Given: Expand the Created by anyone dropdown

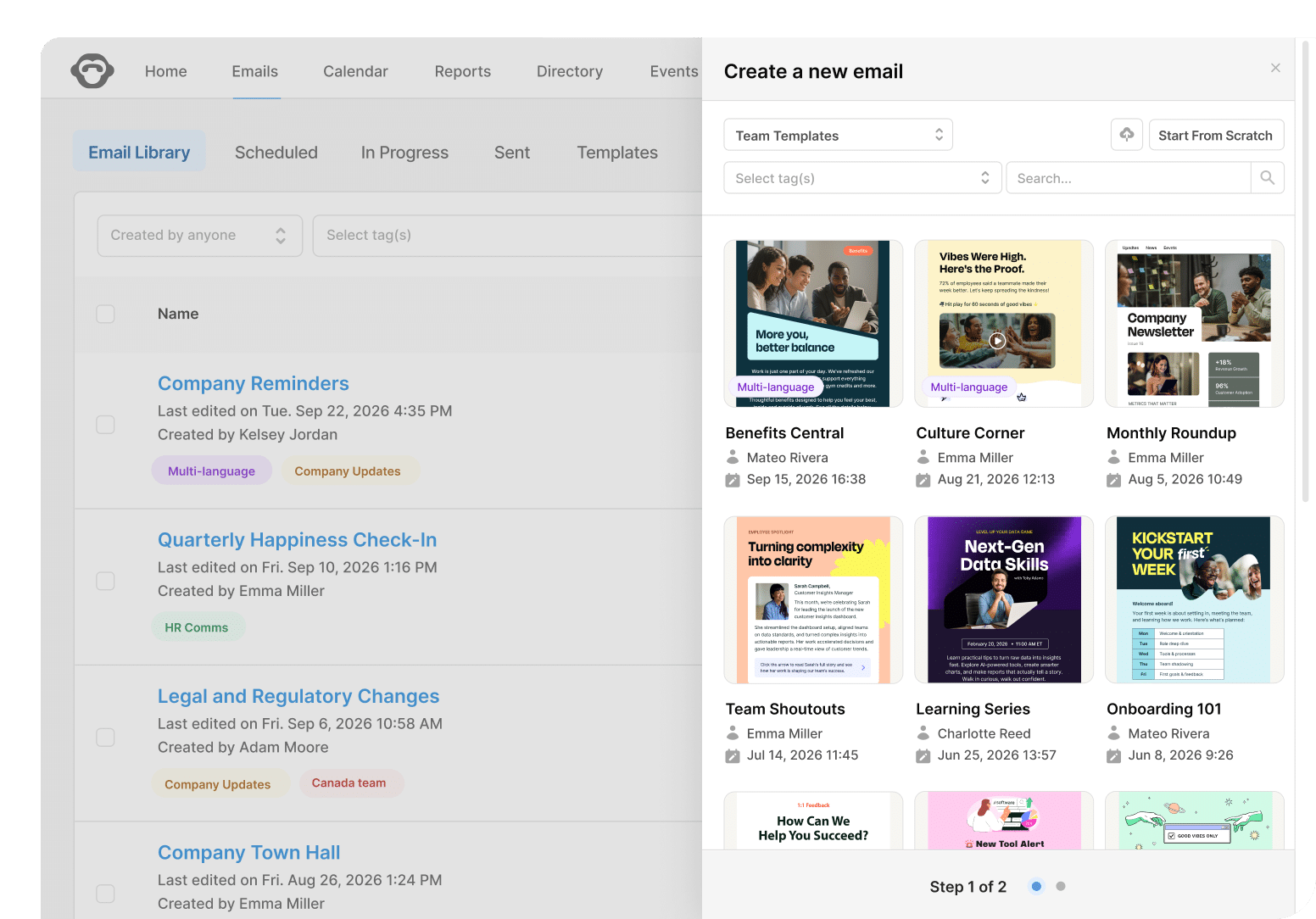Looking at the screenshot, I should [199, 236].
